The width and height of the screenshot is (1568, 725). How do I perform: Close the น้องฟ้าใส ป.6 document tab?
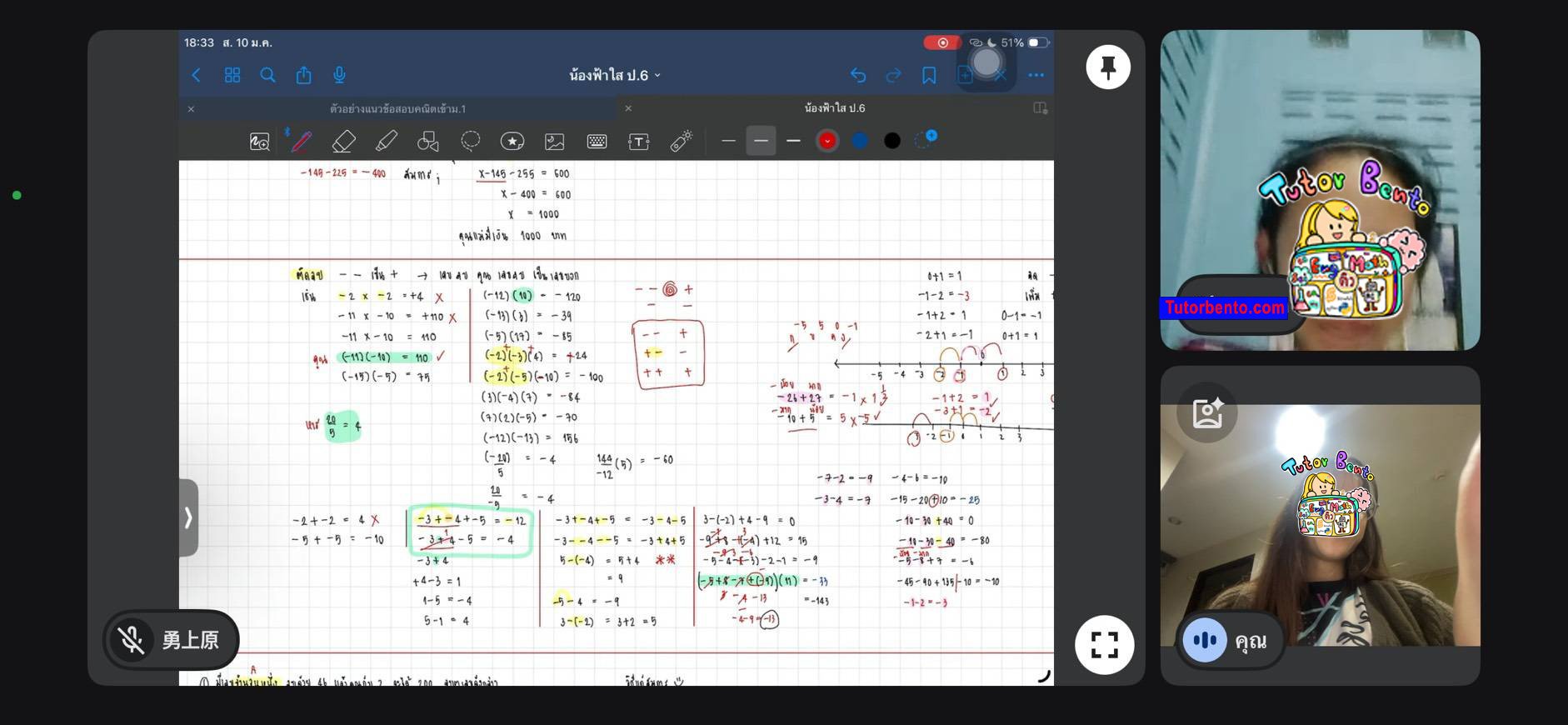point(628,108)
